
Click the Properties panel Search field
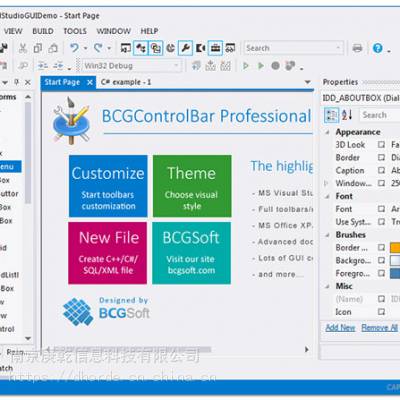(380, 115)
